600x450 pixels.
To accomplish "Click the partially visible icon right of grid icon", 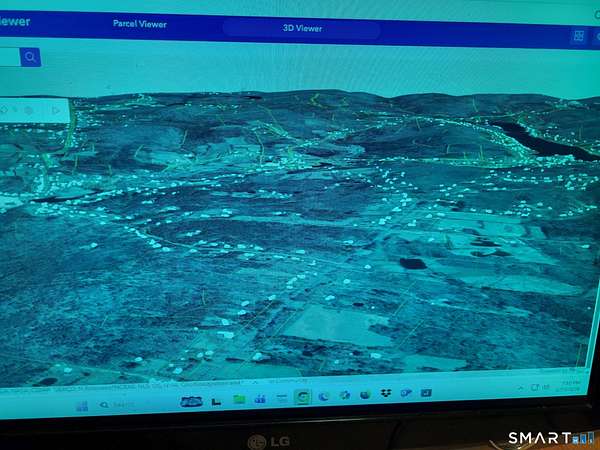I will (x=596, y=37).
